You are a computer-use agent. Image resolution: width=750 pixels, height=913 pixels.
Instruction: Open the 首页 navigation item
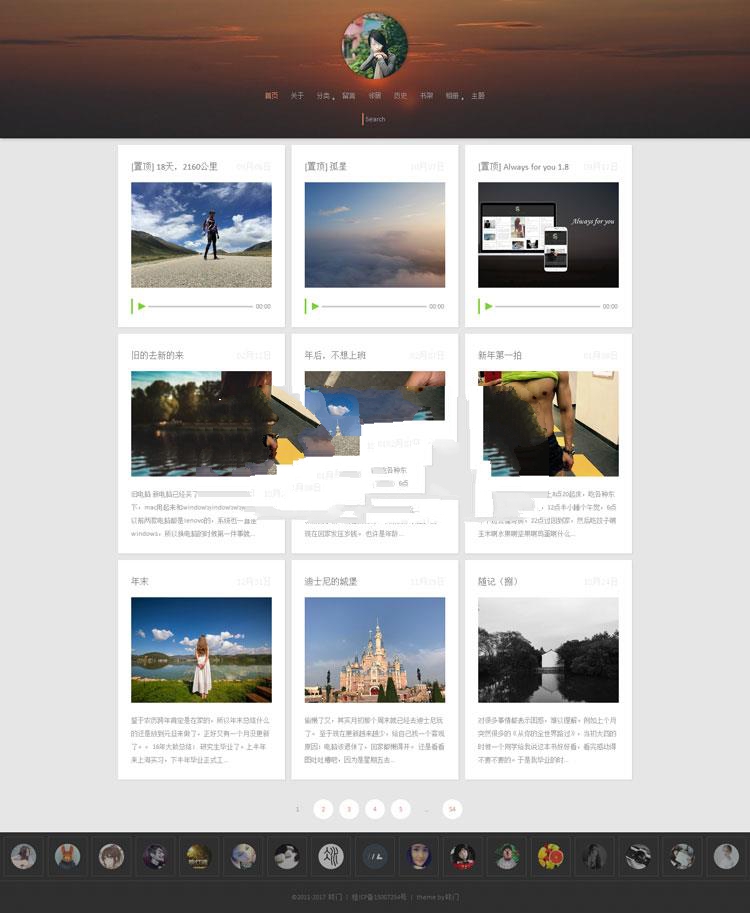coord(271,96)
